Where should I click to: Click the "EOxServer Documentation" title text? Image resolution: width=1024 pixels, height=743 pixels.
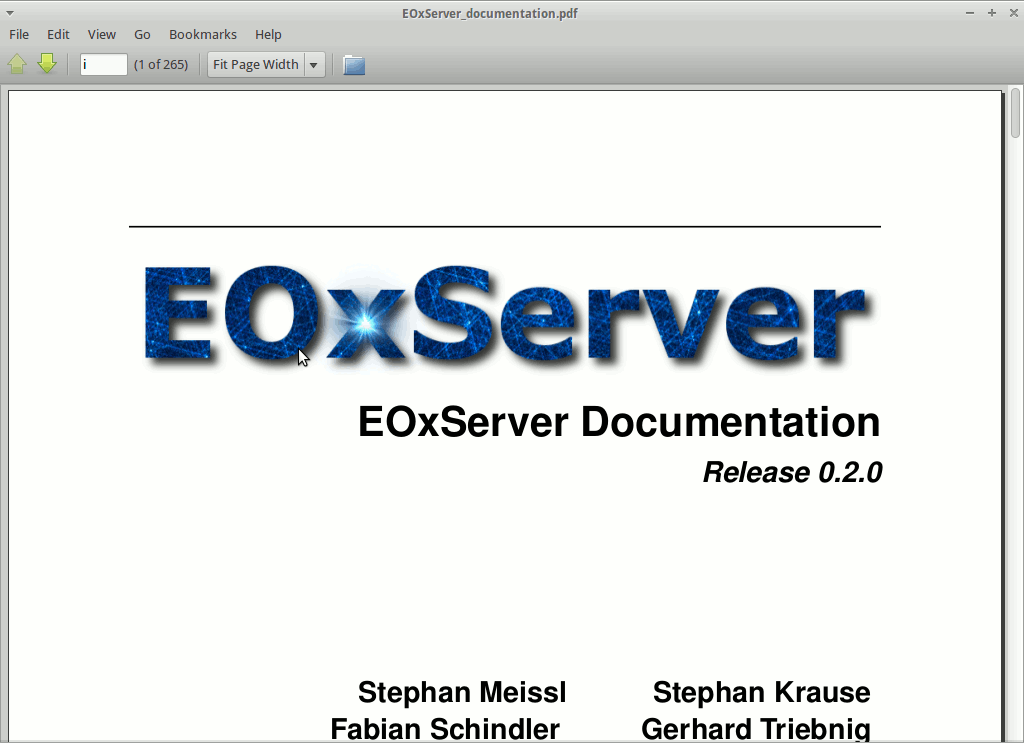[619, 422]
